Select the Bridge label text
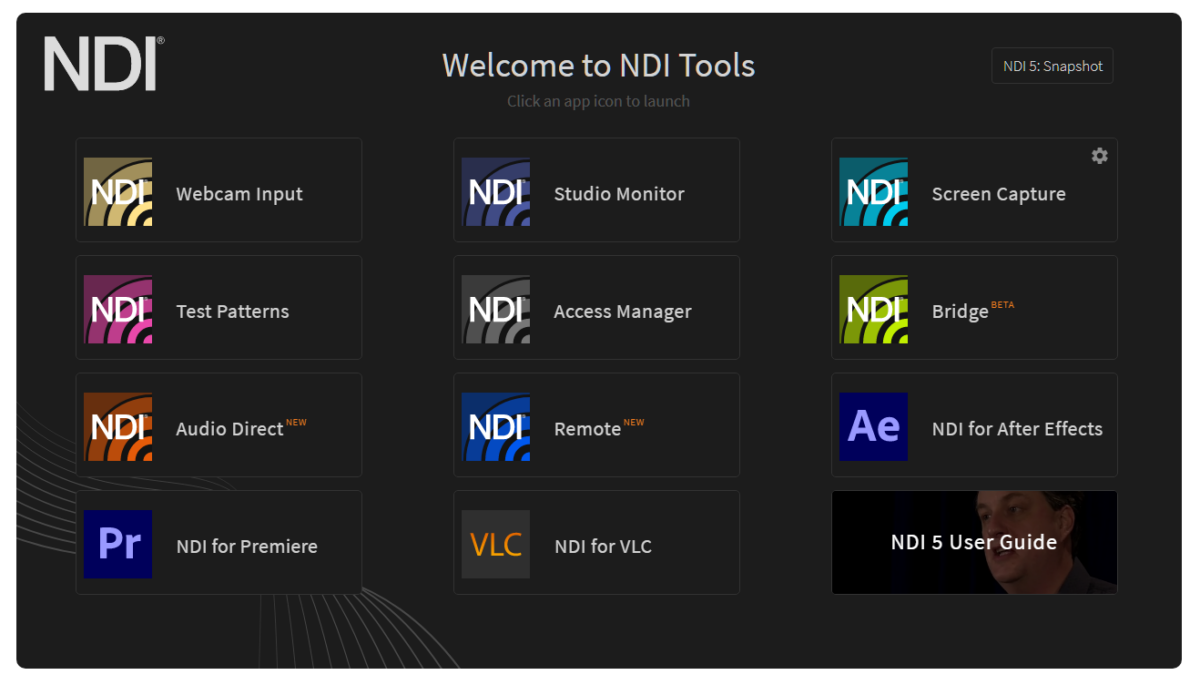The image size is (1200, 685). point(960,312)
